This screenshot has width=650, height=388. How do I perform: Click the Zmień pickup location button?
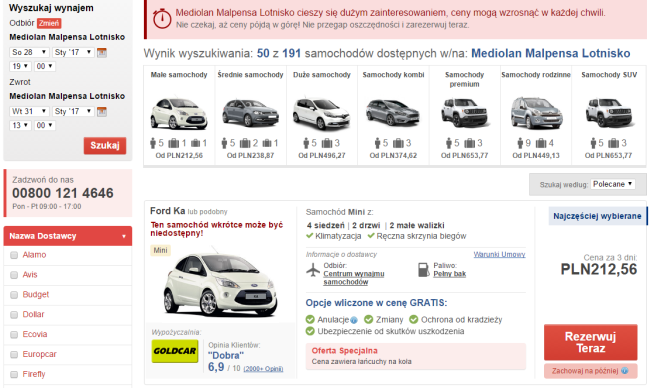point(49,23)
